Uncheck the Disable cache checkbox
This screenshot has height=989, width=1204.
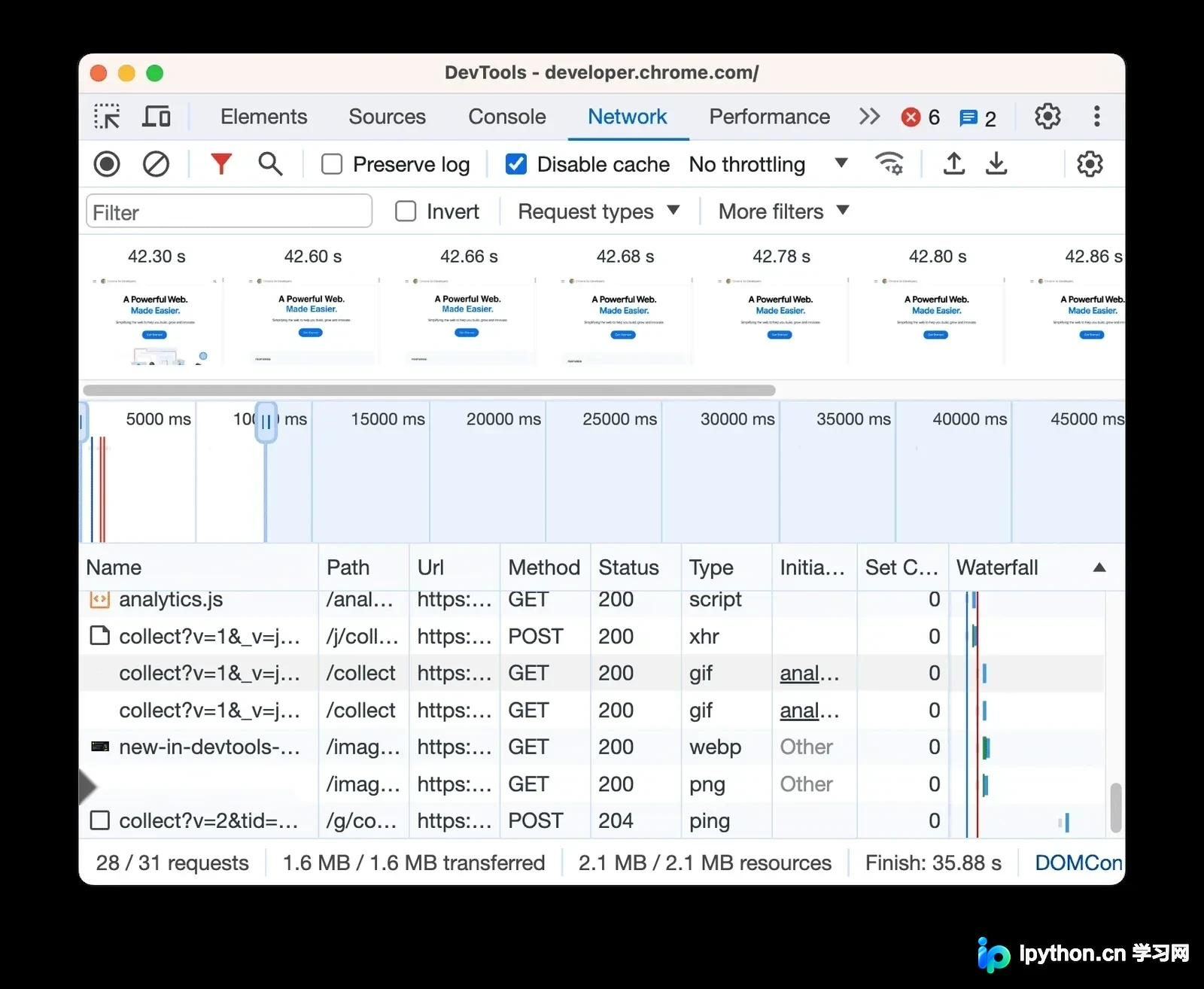(516, 164)
